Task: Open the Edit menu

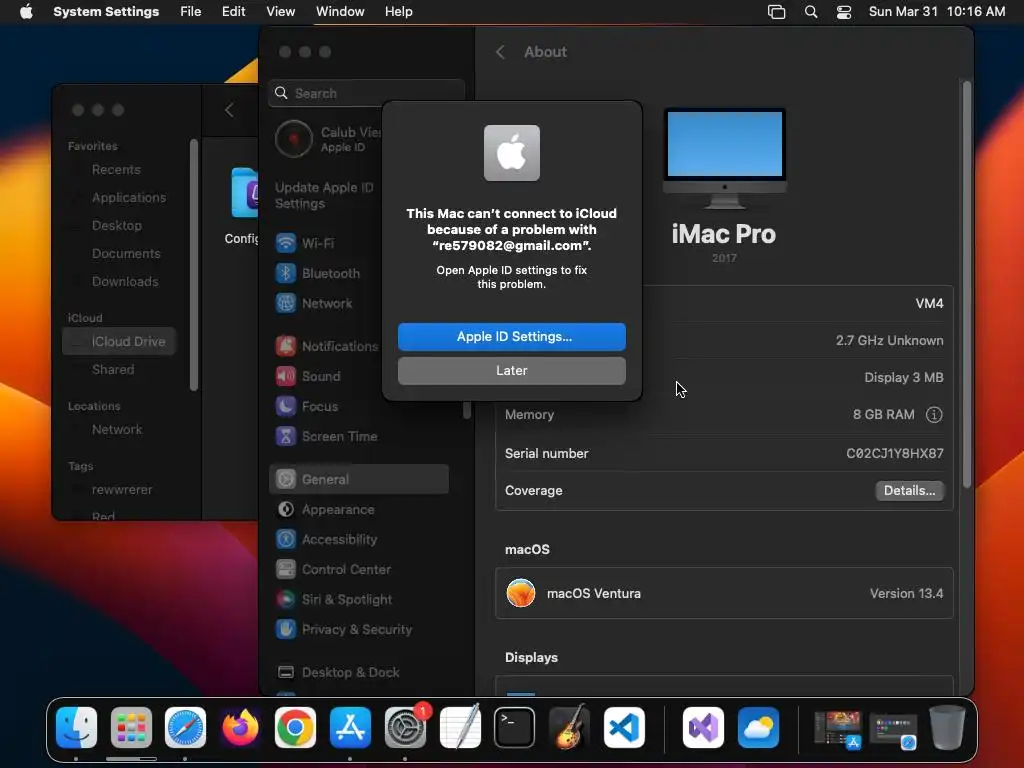Action: click(x=233, y=12)
